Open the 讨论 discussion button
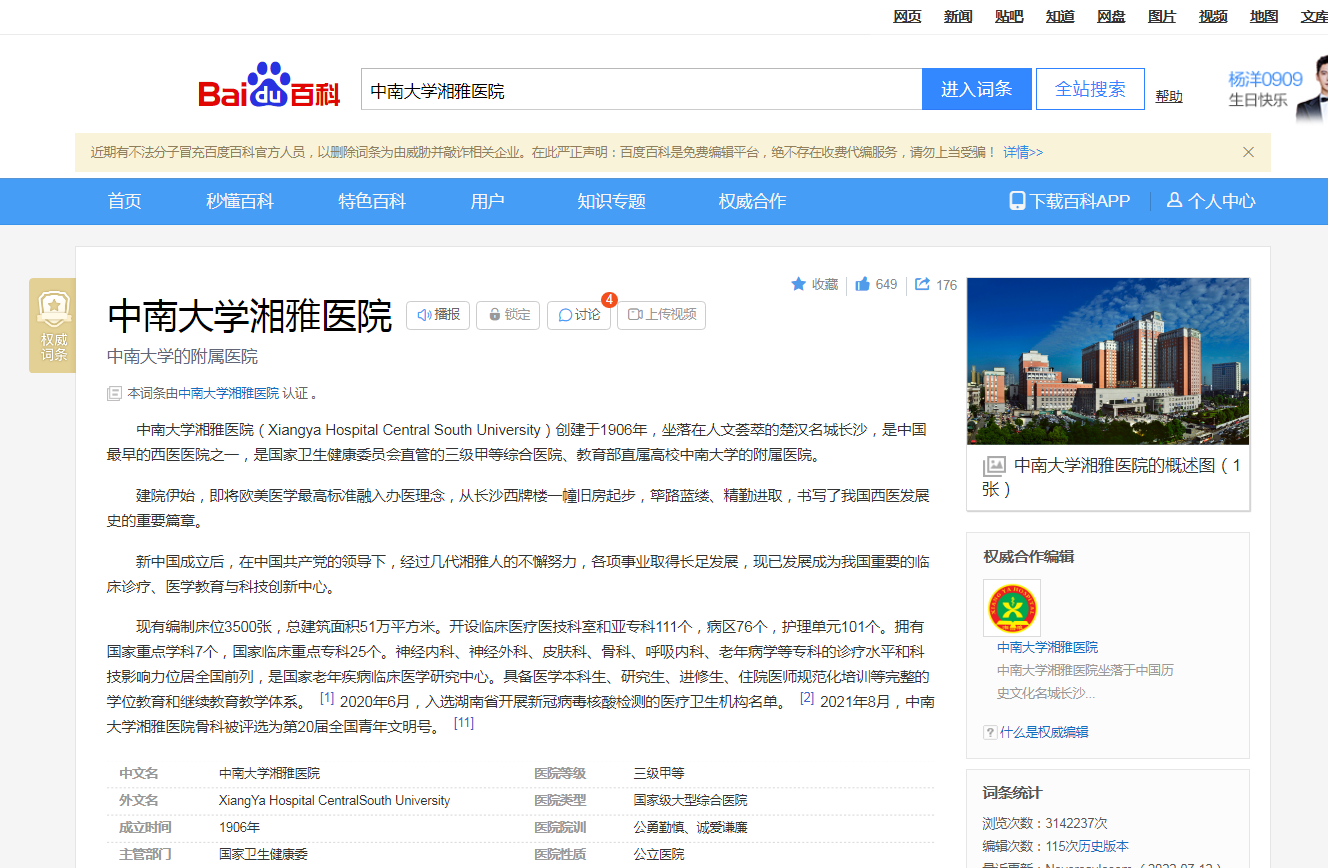This screenshot has width=1328, height=868. (x=579, y=315)
